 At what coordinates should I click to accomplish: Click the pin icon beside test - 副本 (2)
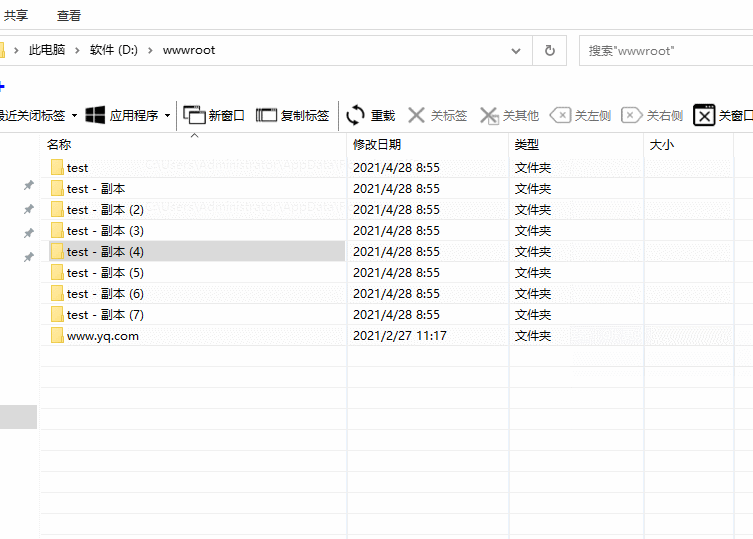[29, 209]
